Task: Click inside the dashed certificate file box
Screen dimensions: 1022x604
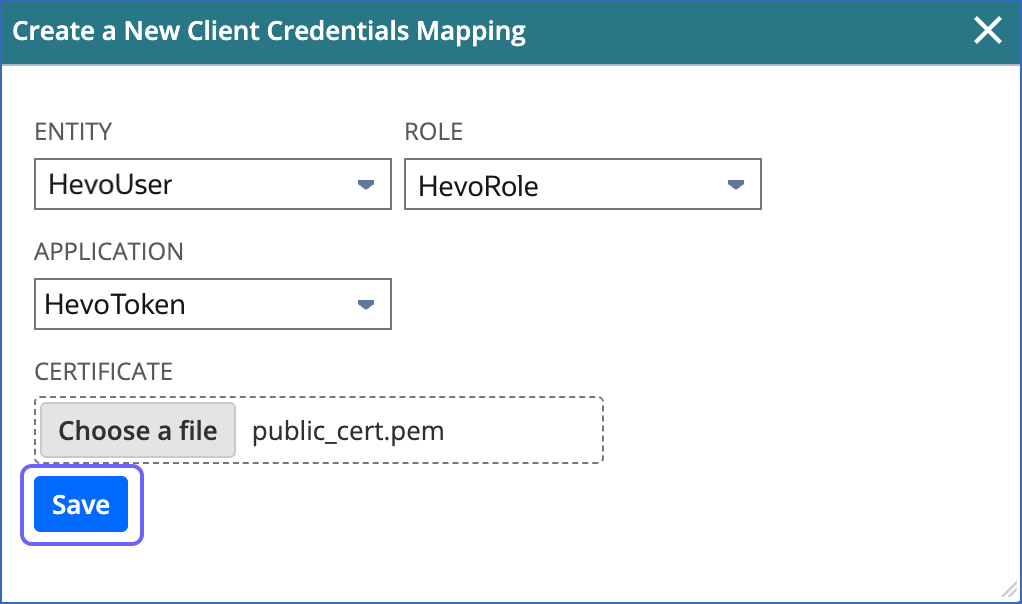Action: pyautogui.click(x=420, y=430)
